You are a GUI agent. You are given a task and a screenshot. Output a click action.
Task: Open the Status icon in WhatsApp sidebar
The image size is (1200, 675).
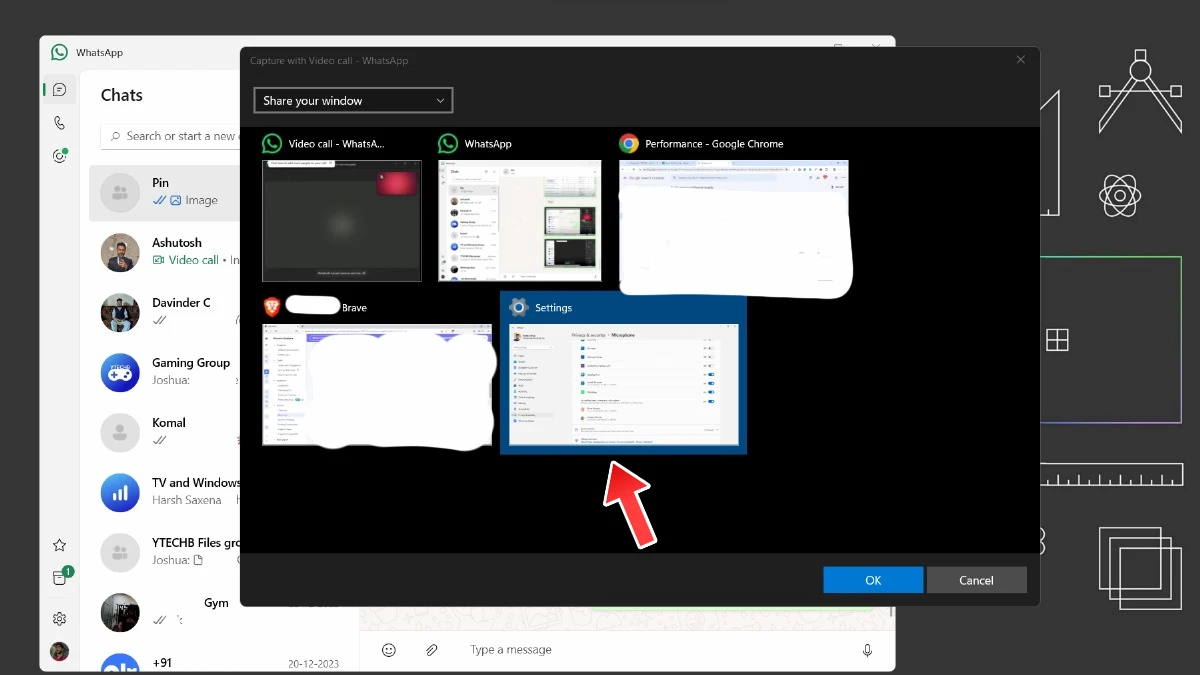pyautogui.click(x=60, y=156)
